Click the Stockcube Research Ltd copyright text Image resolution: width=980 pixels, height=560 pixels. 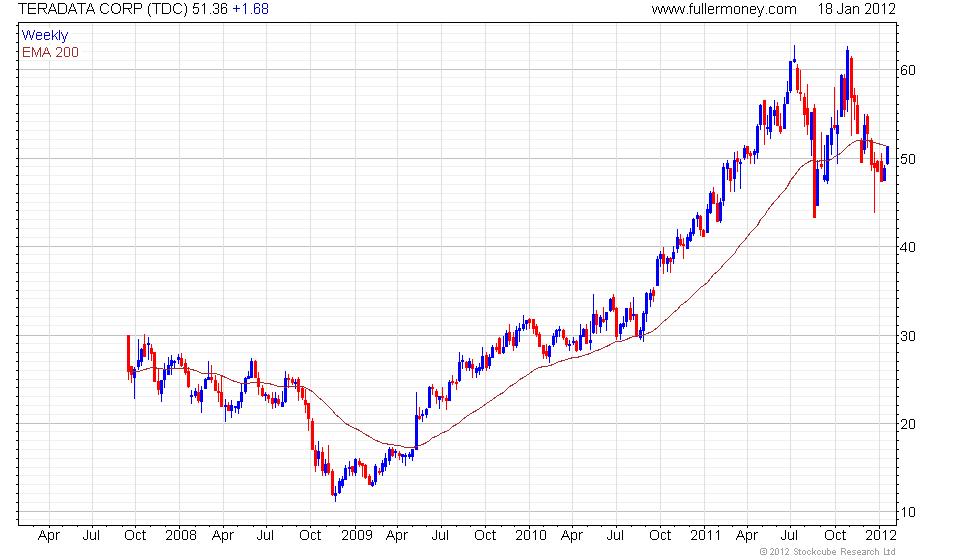pos(827,551)
